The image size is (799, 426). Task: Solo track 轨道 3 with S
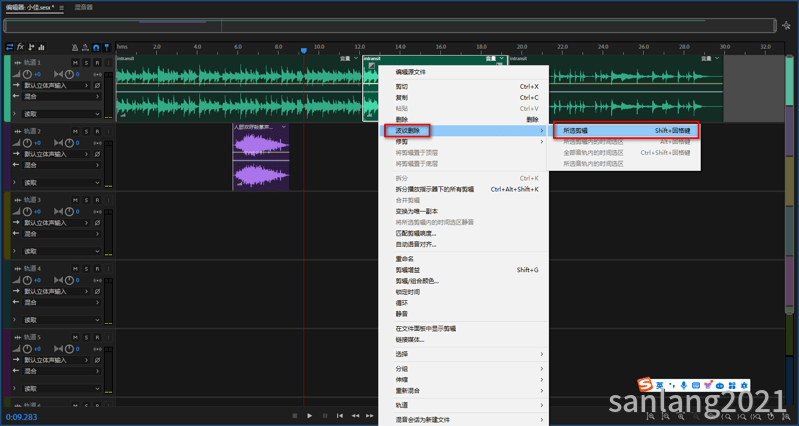click(86, 200)
